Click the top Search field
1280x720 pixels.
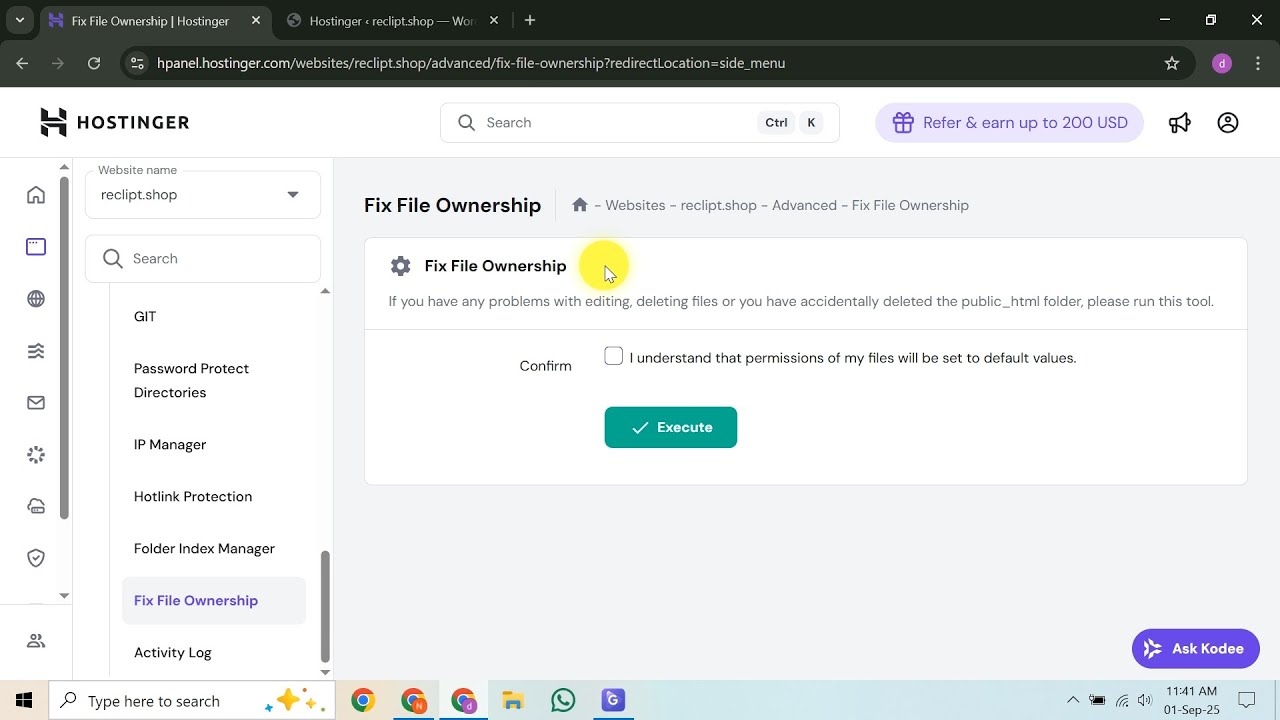tap(640, 122)
